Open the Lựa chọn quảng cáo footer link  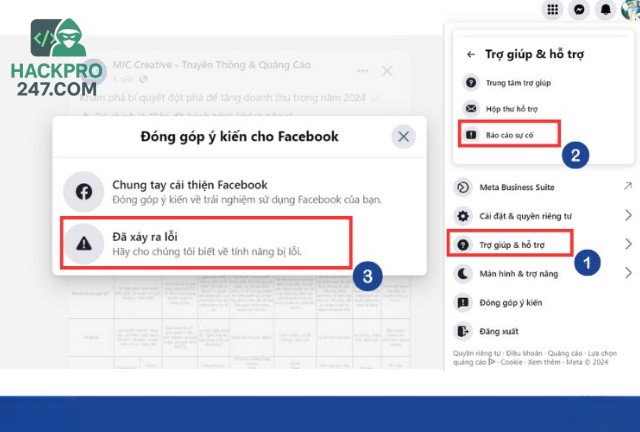tap(535, 358)
